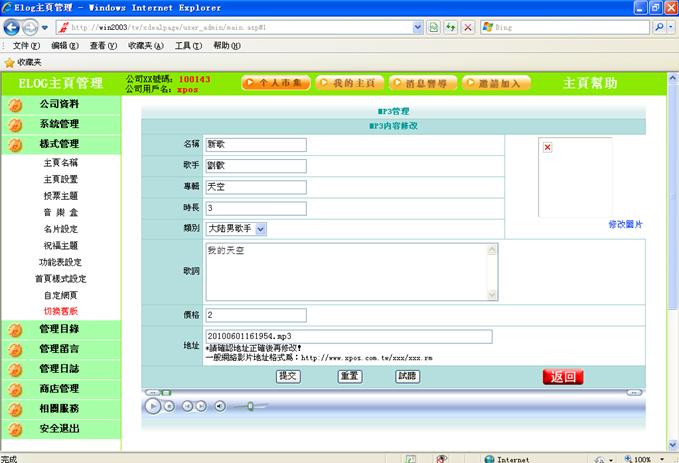679x463 pixels.
Task: Open the 工具(T) menu
Action: click(x=188, y=46)
